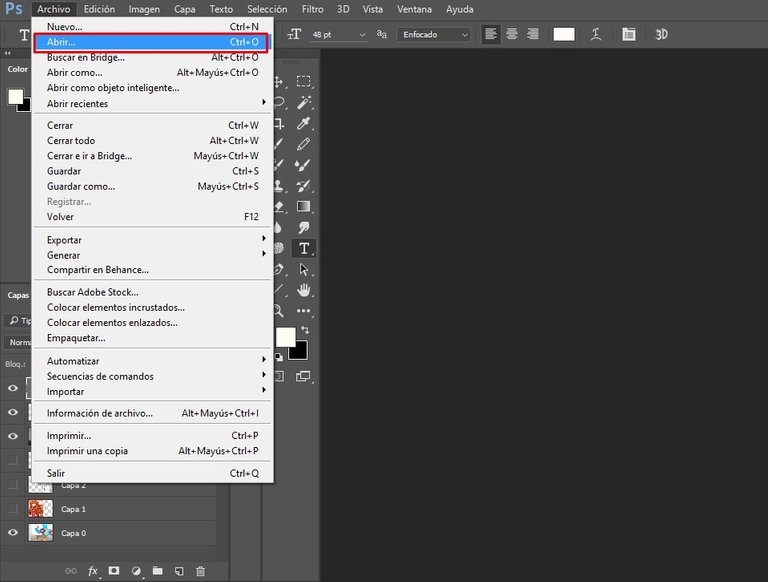Delete layer with trash icon
Viewport: 768px width, 582px height.
coord(200,571)
